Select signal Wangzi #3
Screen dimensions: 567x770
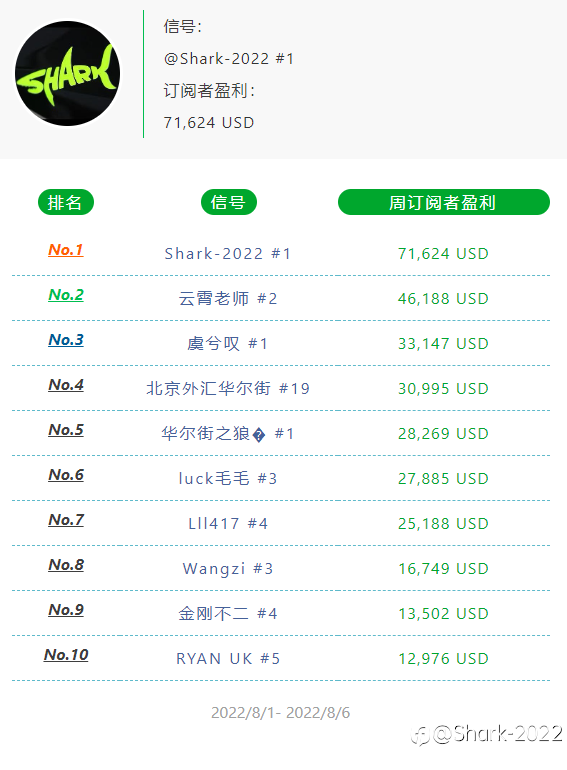click(x=228, y=569)
